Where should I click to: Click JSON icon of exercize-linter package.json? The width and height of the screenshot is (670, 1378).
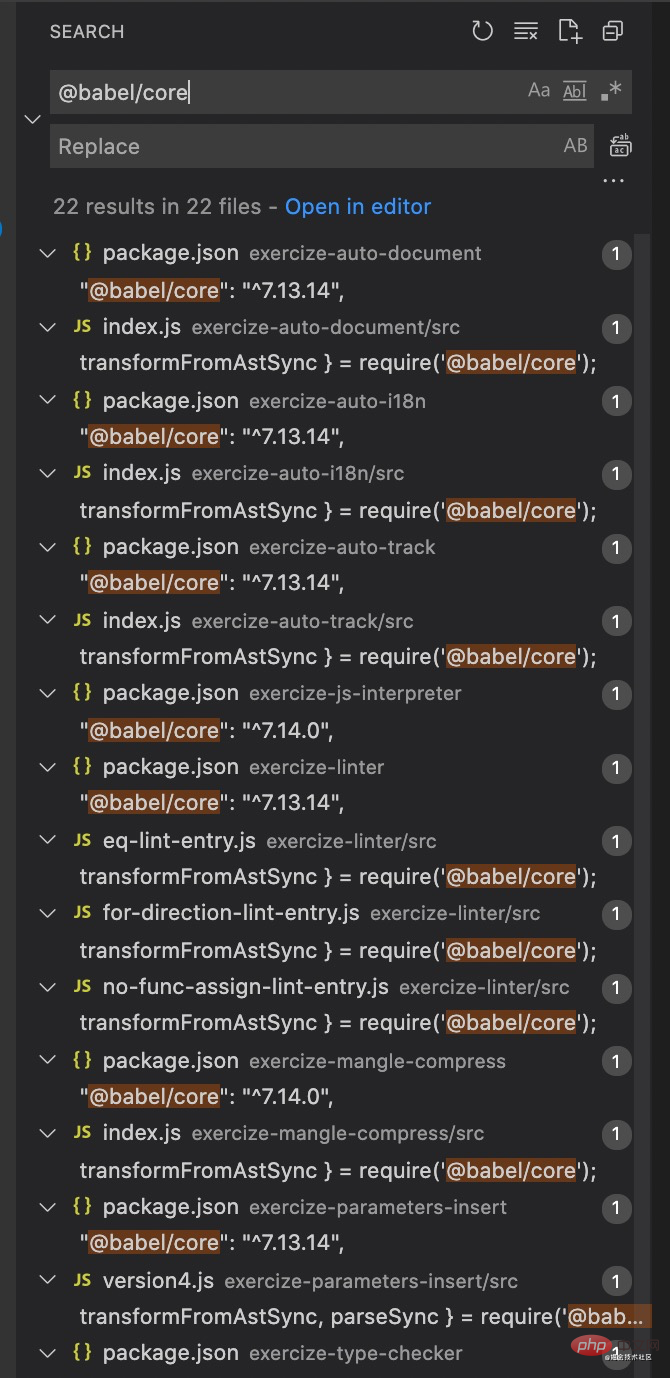tap(82, 767)
